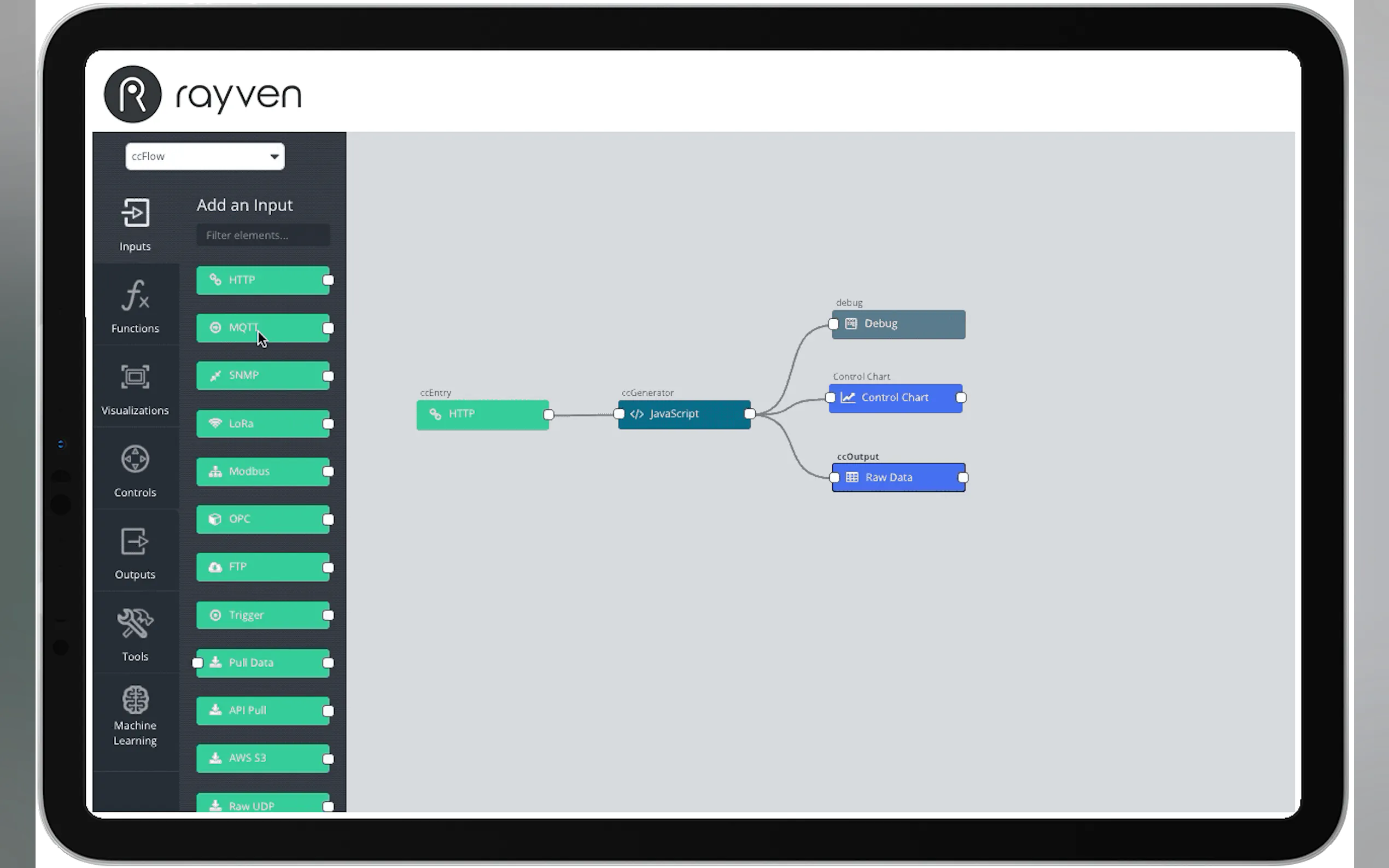Select the Control Chart node

895,398
